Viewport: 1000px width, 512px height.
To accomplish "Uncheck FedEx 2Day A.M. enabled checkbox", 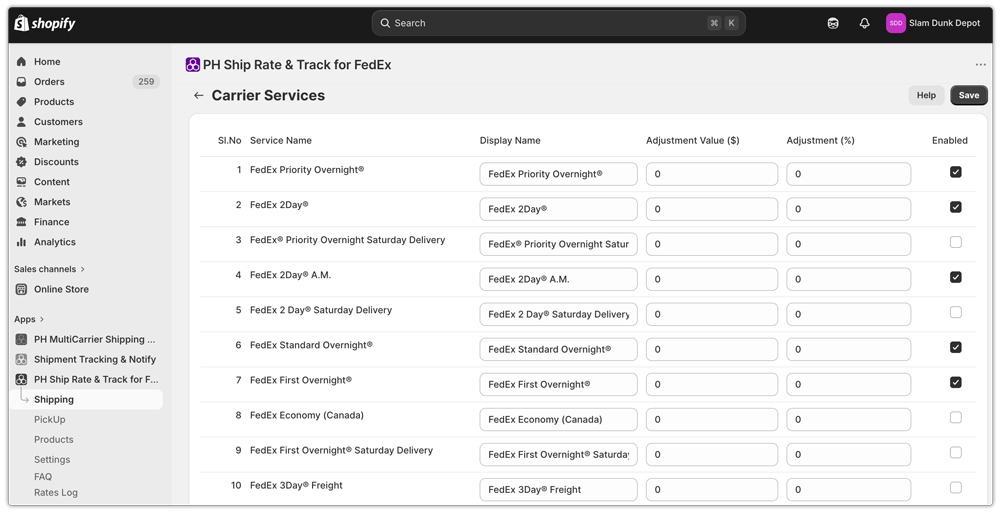I will point(955,277).
